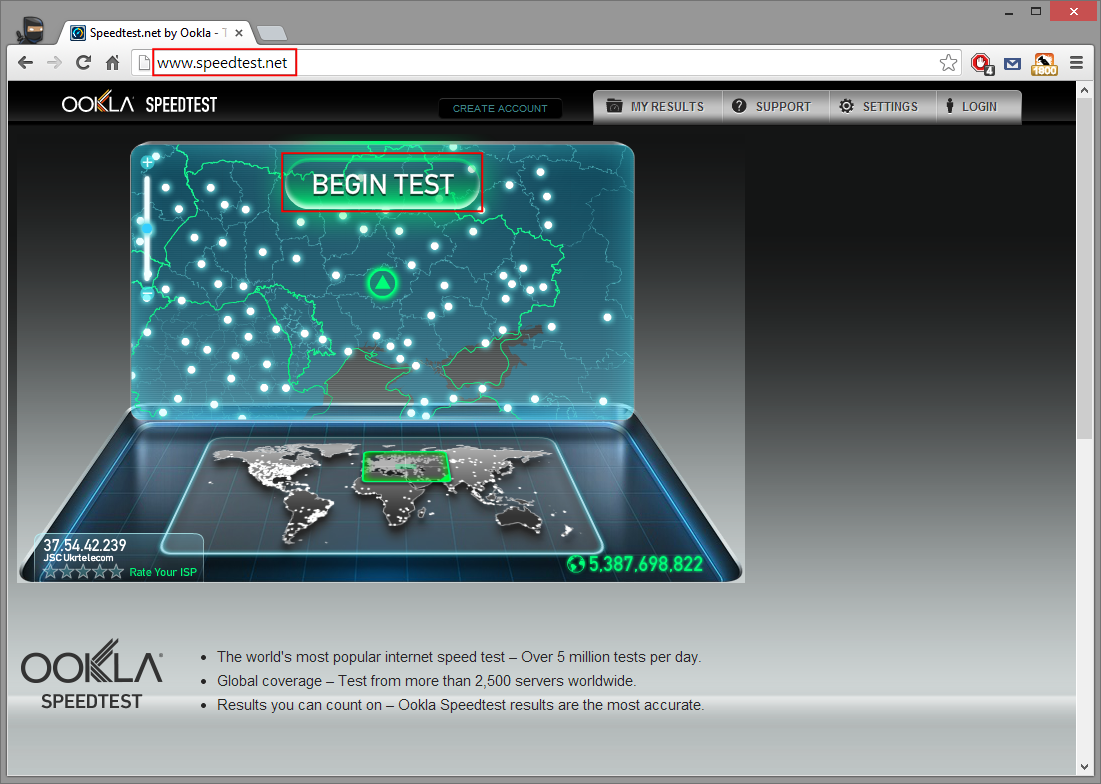Click text 'Results you can count on'
This screenshot has width=1101, height=784.
299,705
